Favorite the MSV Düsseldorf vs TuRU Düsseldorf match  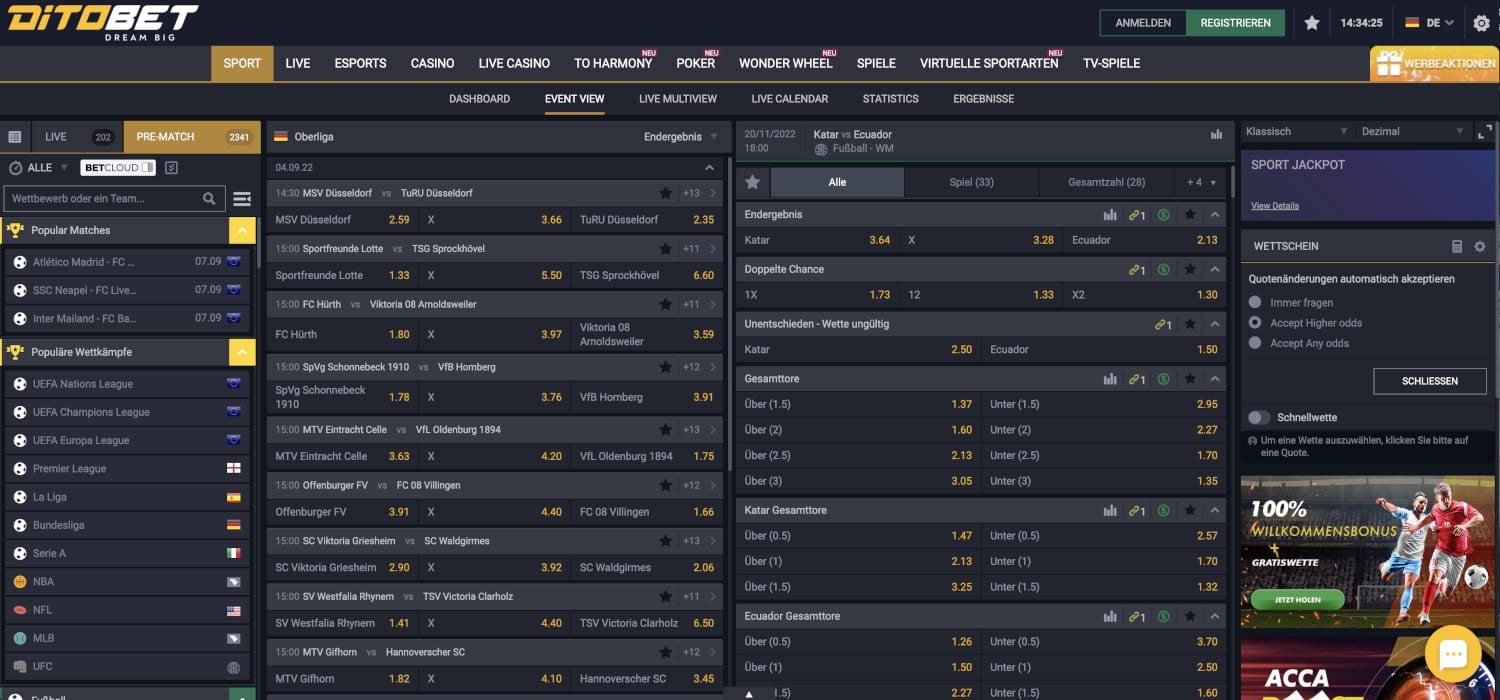666,193
